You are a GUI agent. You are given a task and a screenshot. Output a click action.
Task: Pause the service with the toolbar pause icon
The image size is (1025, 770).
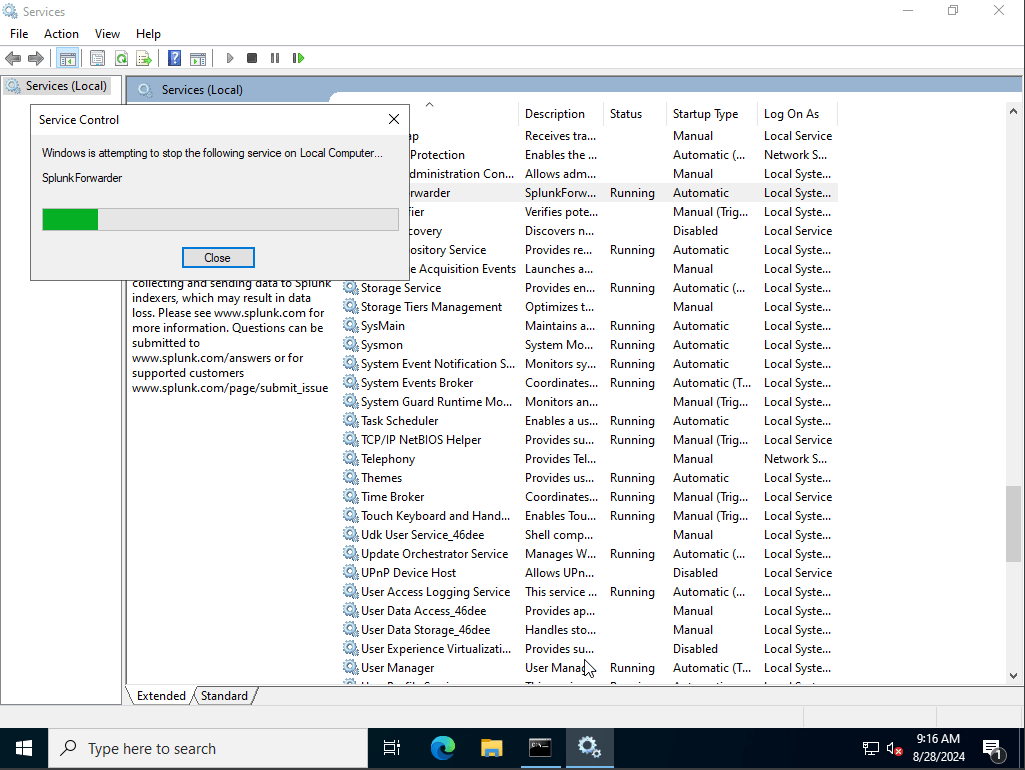(275, 58)
